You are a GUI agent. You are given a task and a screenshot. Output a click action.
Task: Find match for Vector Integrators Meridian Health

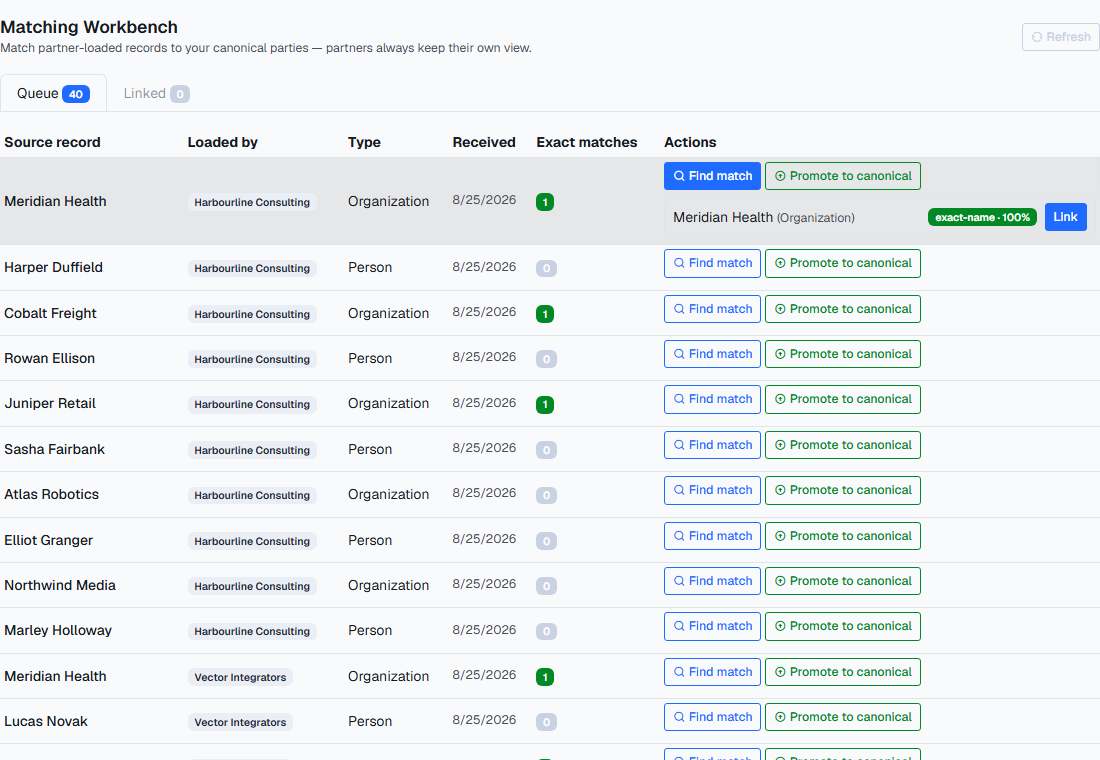tap(712, 672)
